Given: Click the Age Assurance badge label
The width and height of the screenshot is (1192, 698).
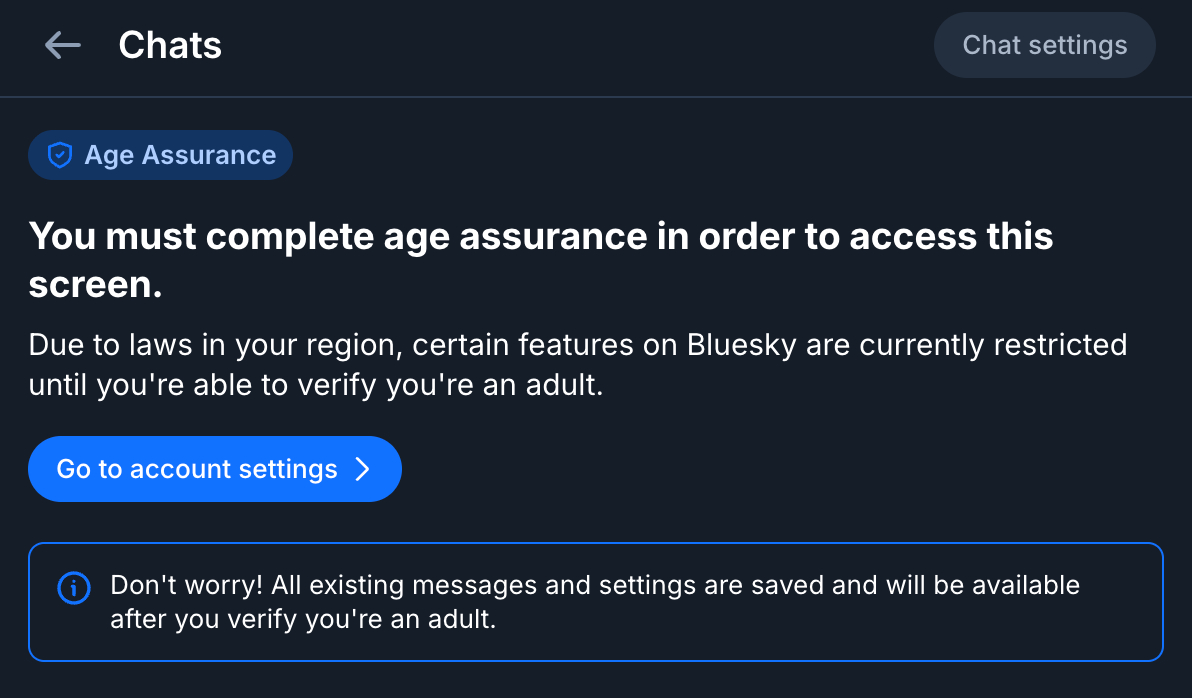Looking at the screenshot, I should pyautogui.click(x=180, y=155).
